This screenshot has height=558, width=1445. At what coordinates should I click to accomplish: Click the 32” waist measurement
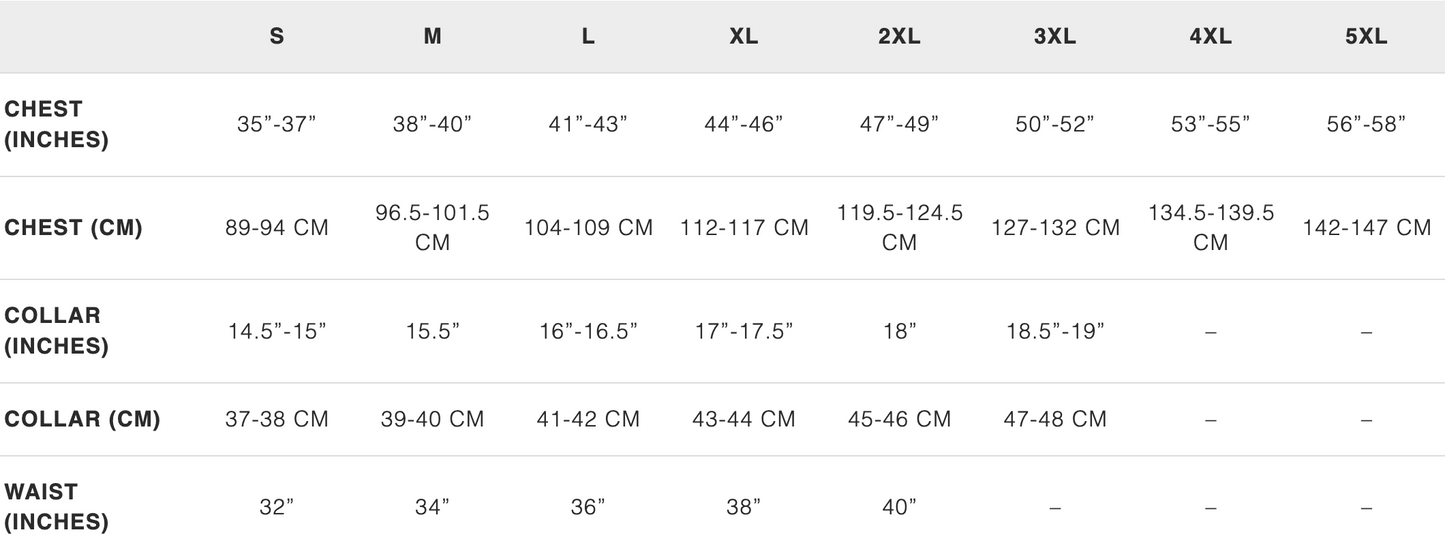276,508
